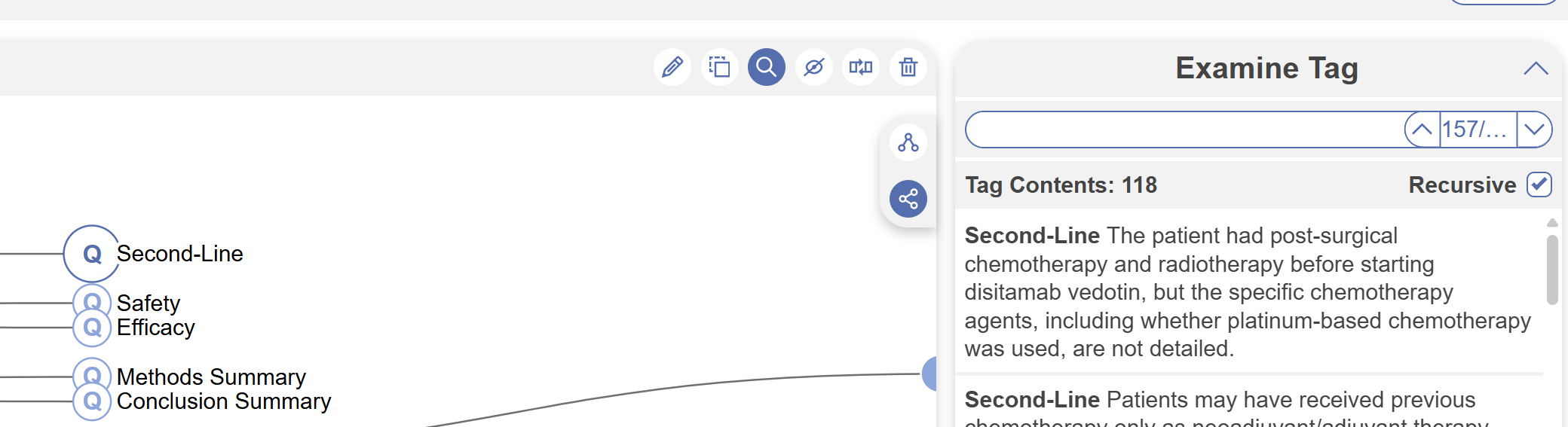Select the Safety tag node
The width and height of the screenshot is (1568, 427).
click(x=92, y=303)
